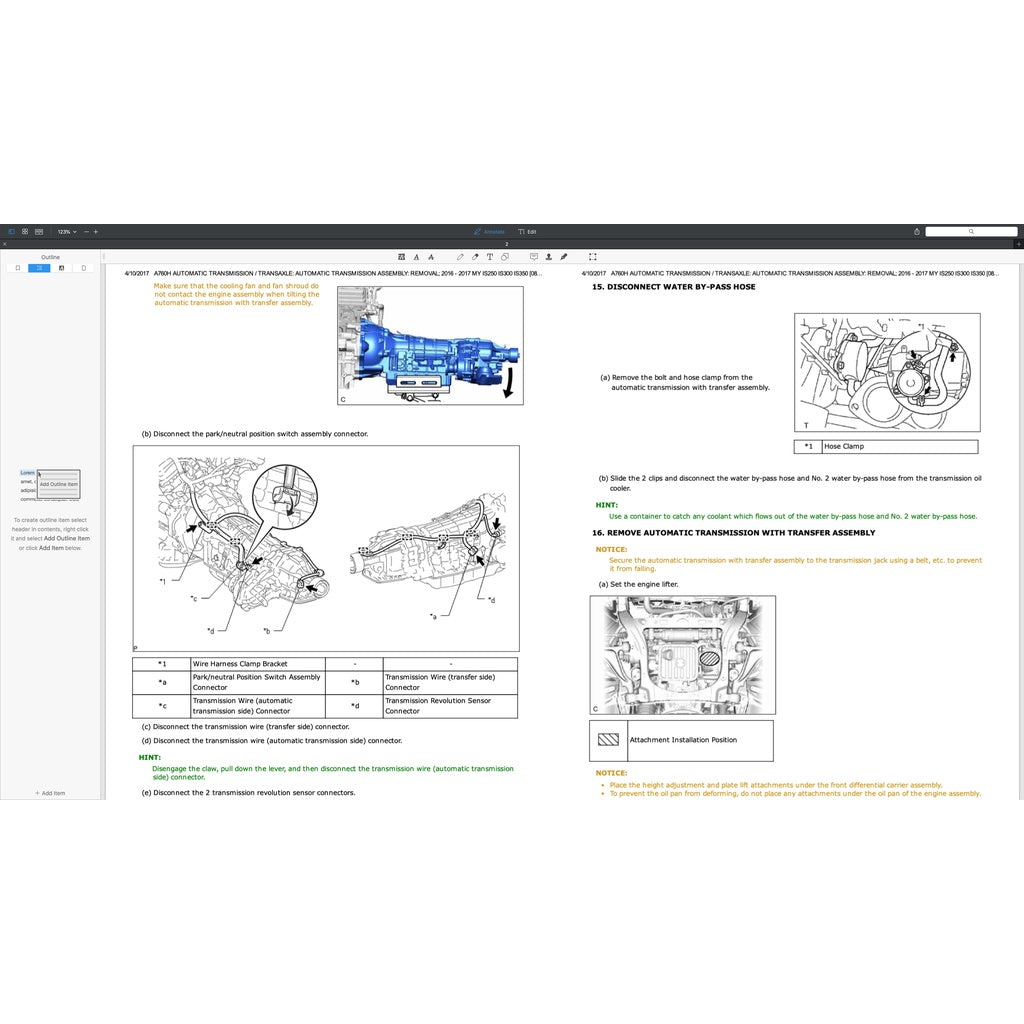Activate the selection rectangle tool
Viewport: 1024px width, 1024px height.
pos(592,256)
